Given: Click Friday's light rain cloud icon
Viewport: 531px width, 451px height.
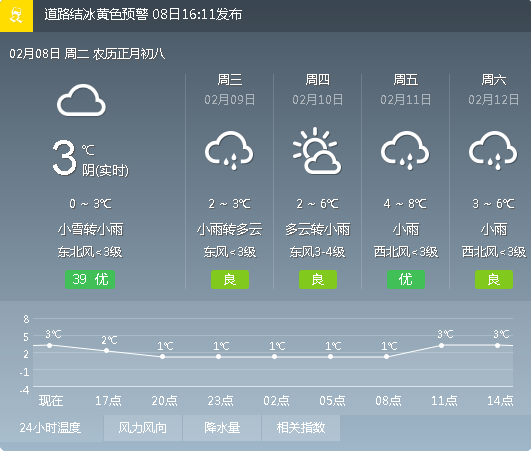Looking at the screenshot, I should tap(405, 151).
